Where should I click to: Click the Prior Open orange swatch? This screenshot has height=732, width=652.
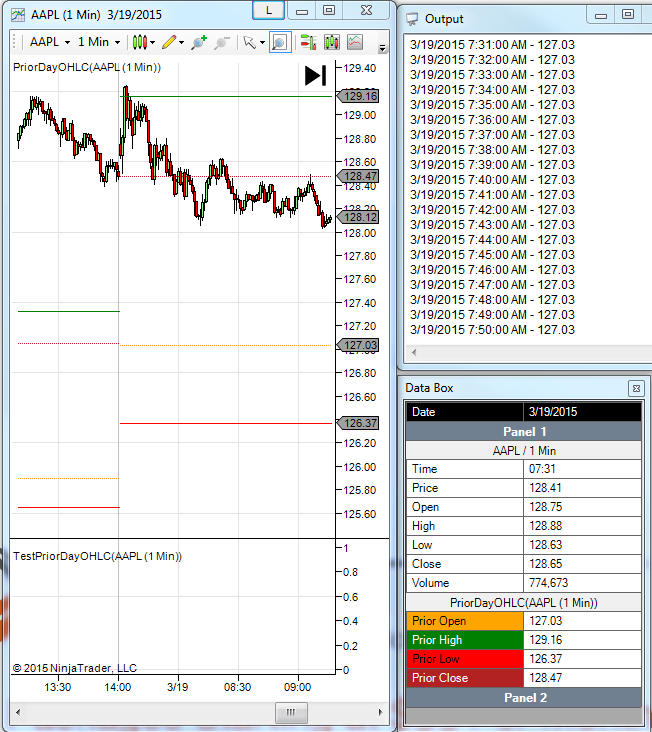[465, 621]
